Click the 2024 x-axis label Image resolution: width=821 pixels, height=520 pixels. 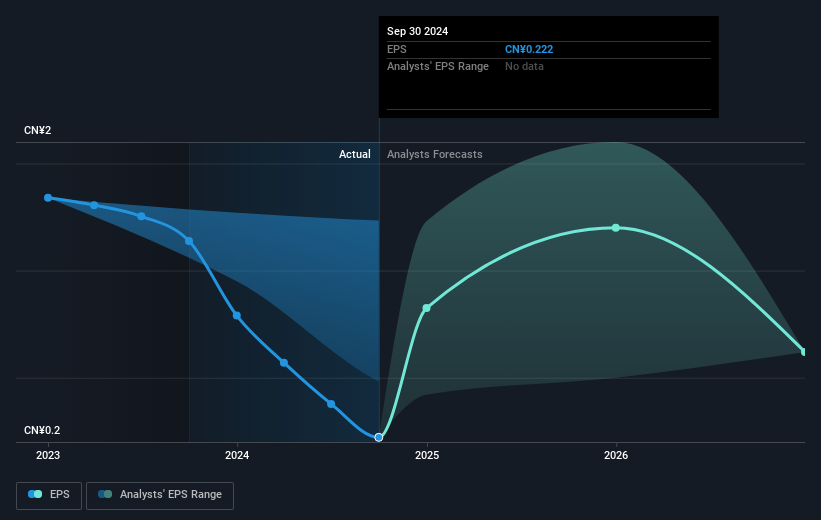point(237,456)
